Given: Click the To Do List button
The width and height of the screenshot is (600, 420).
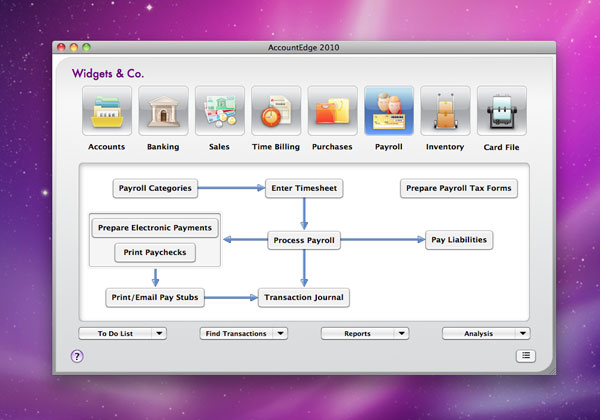Looking at the screenshot, I should [115, 334].
